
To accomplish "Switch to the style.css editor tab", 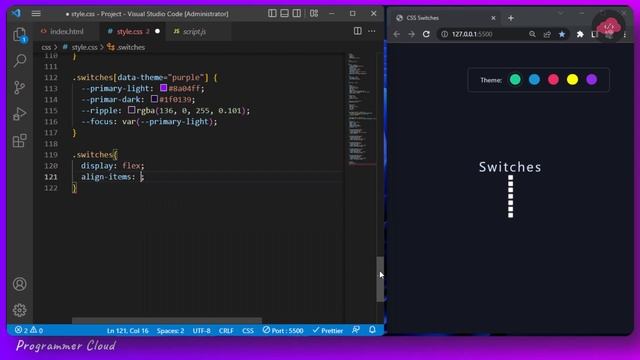I will 132,31.
